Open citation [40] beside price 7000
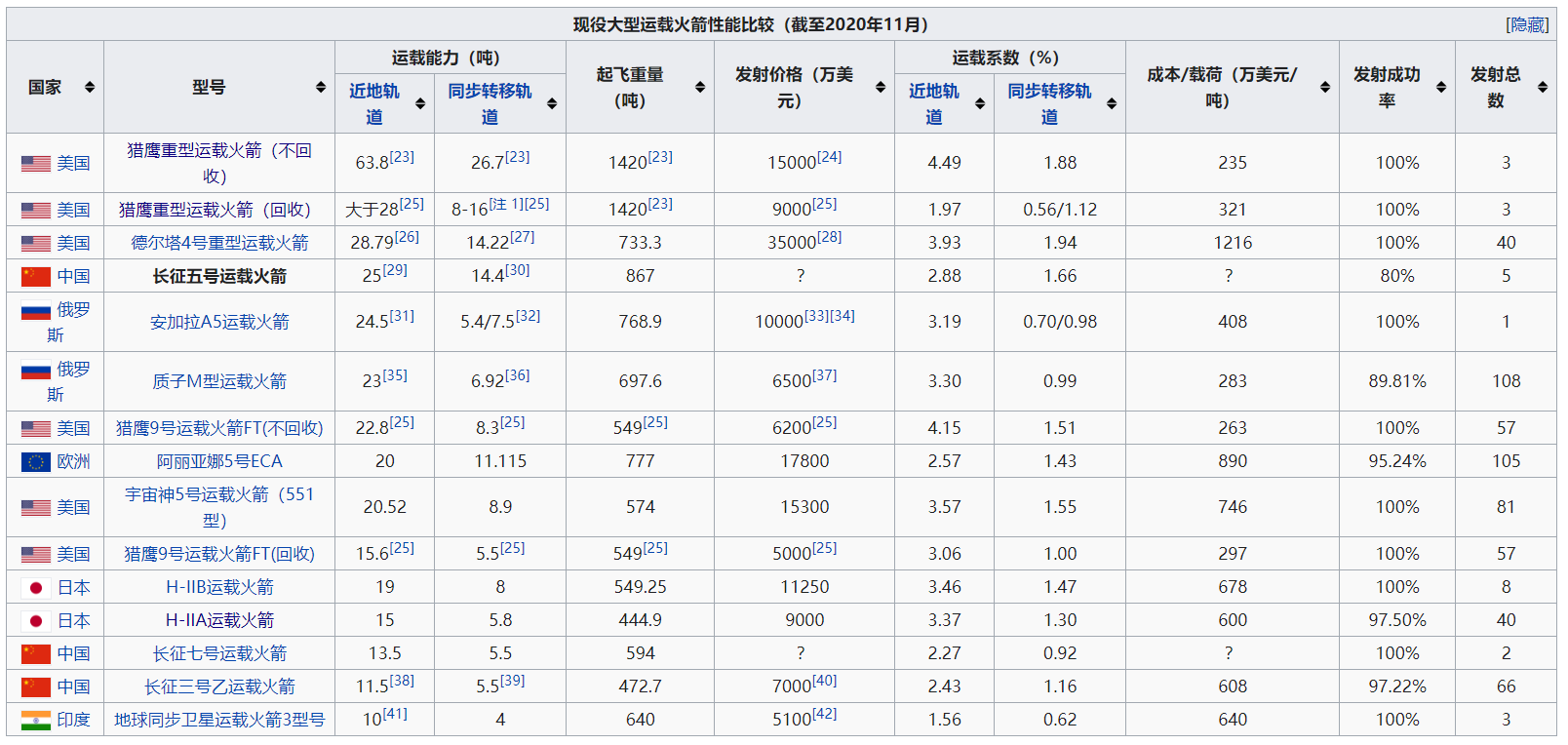The width and height of the screenshot is (1568, 745). pos(824,681)
